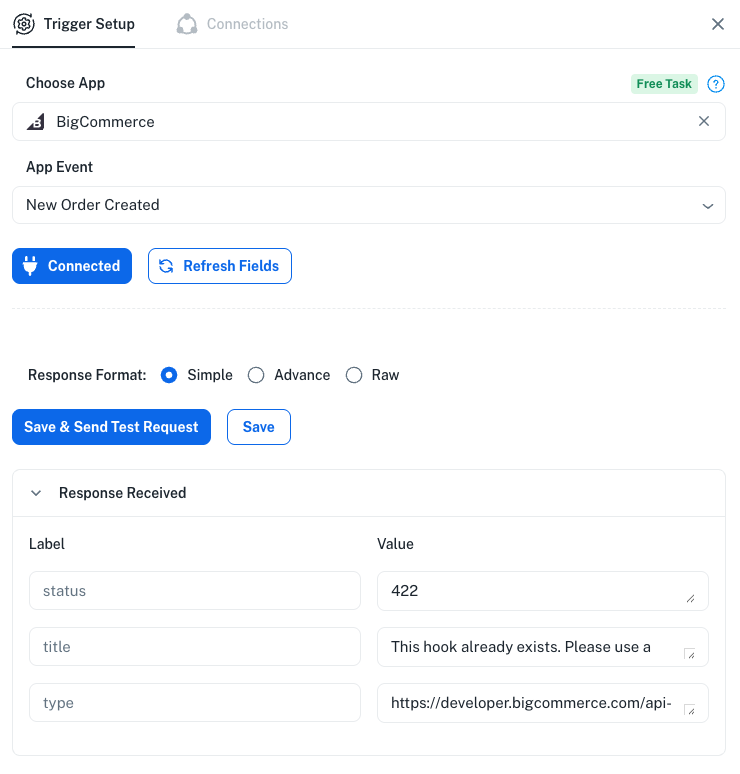The image size is (740, 774).
Task: Select the Raw response format
Action: coord(353,375)
